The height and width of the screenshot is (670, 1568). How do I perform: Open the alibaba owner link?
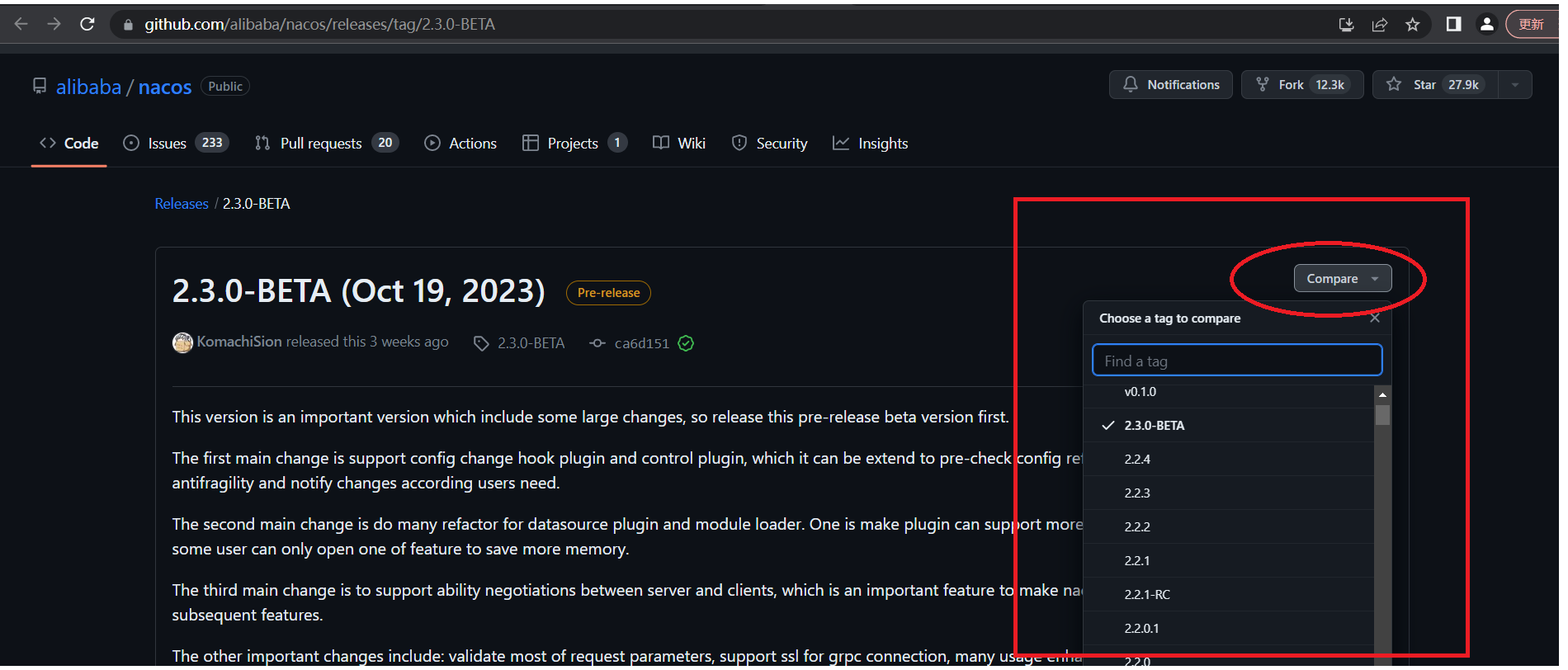[88, 87]
